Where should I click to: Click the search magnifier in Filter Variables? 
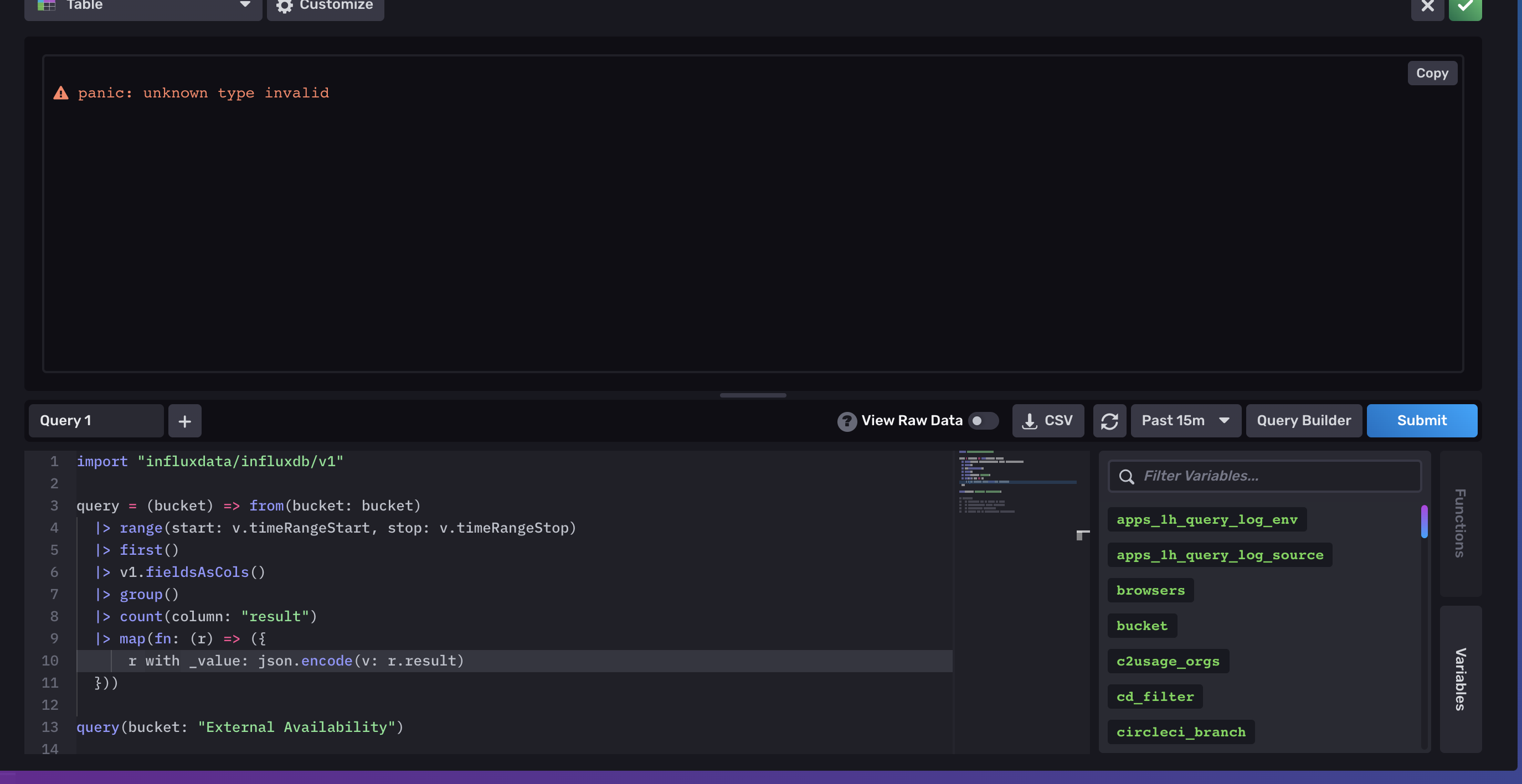[x=1127, y=476]
